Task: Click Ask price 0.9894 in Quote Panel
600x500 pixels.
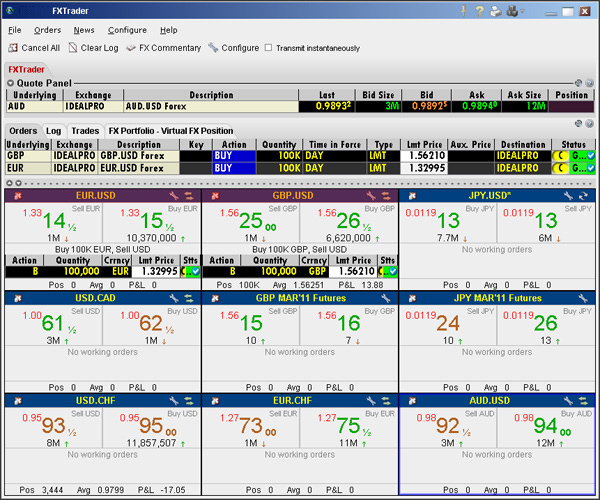Action: 476,106
